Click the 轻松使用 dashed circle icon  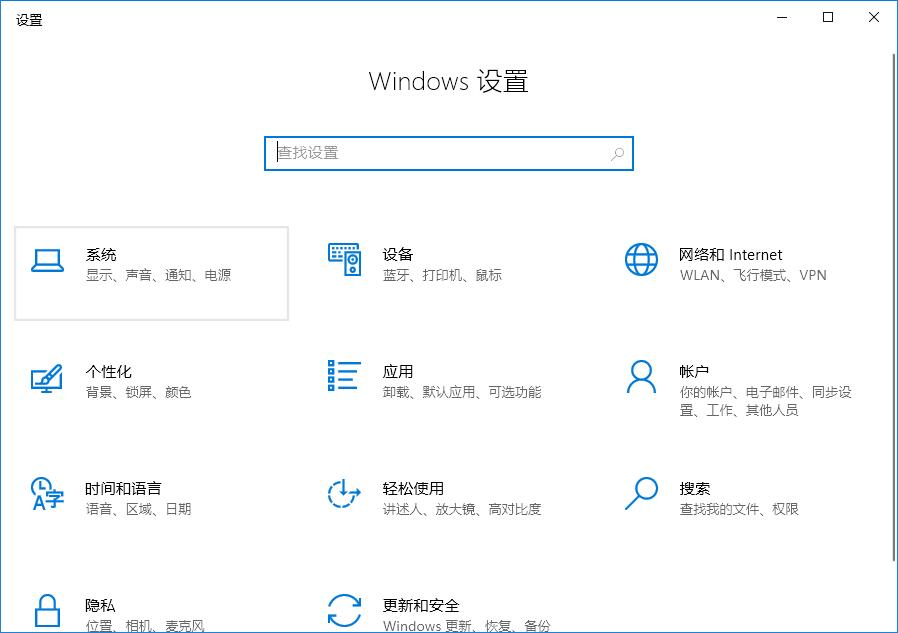click(344, 493)
